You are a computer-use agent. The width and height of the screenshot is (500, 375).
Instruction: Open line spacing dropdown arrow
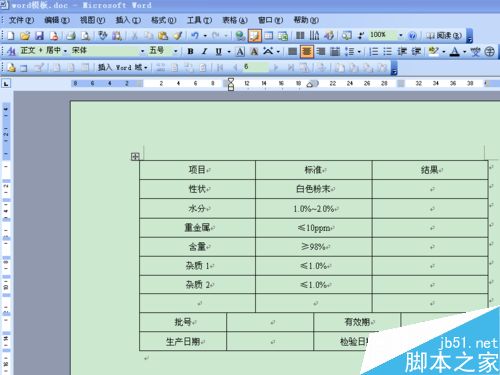tap(359, 52)
